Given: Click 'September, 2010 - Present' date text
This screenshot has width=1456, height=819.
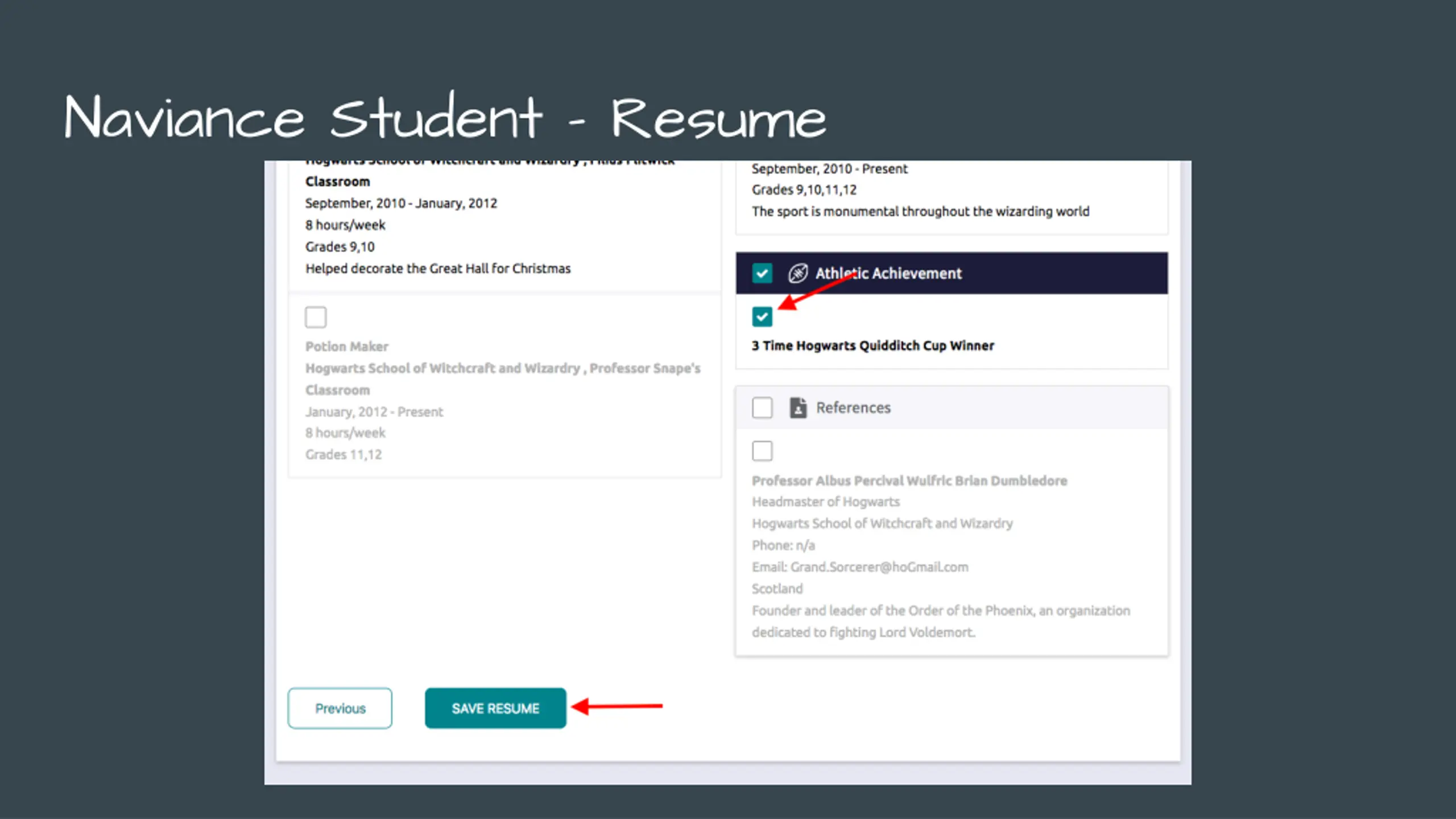Looking at the screenshot, I should pyautogui.click(x=830, y=169).
